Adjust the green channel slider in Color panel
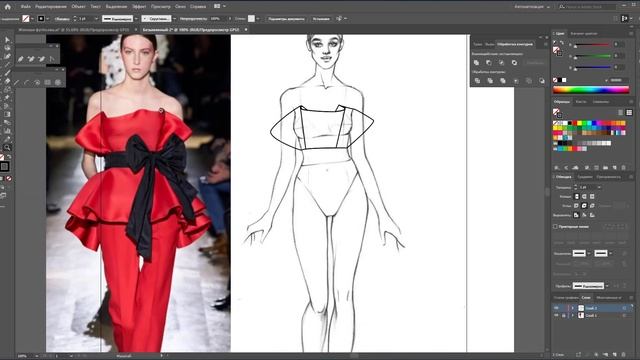The width and height of the screenshot is (640, 360). [x=593, y=56]
